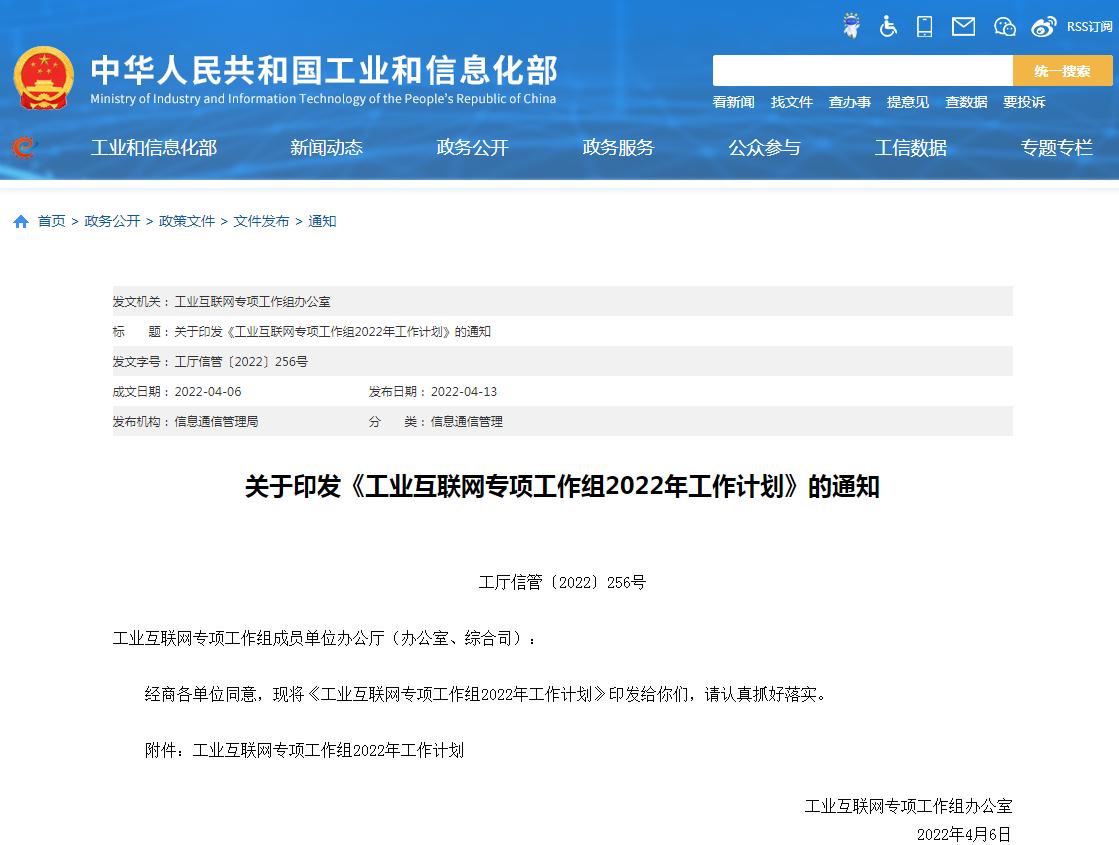Open 专题专栏 navigation tab
Screen dimensions: 1119x845
(x=1056, y=148)
